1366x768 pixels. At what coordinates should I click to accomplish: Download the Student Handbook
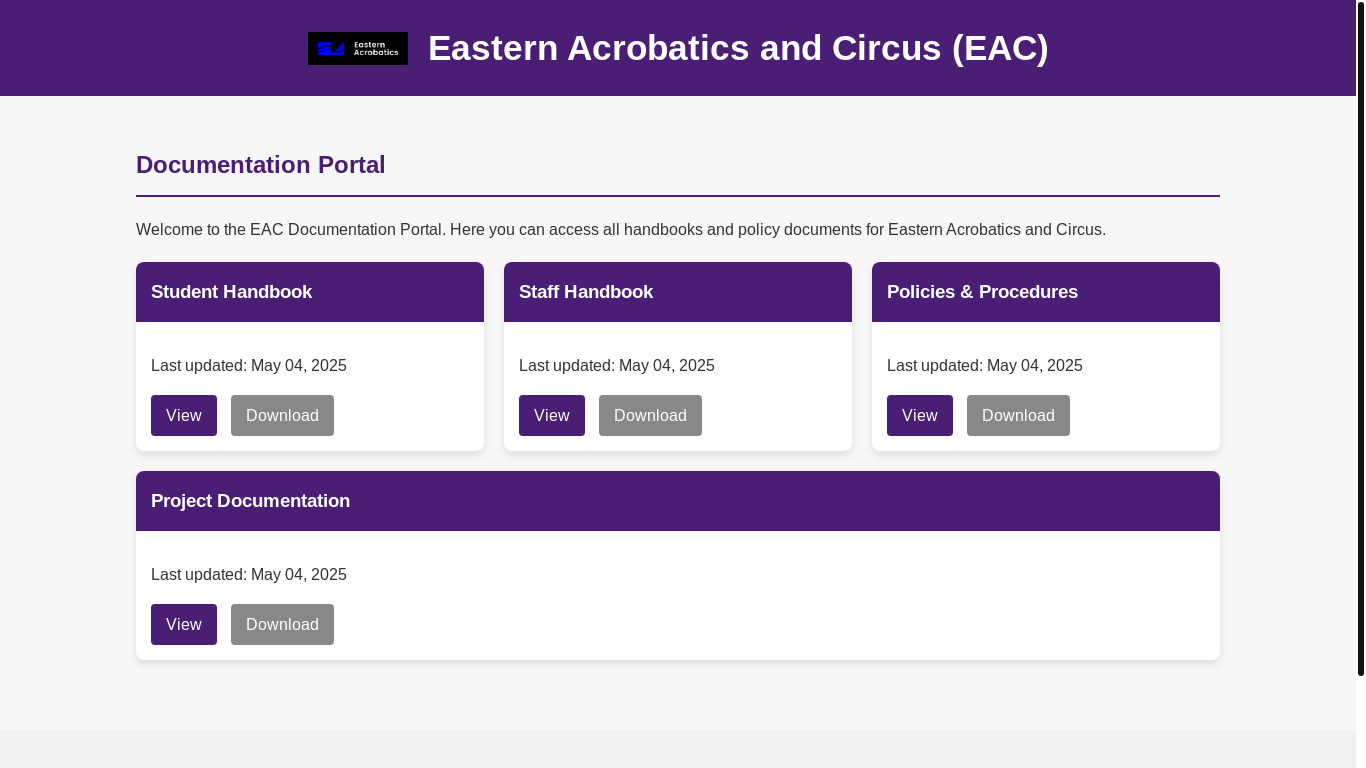pos(282,415)
